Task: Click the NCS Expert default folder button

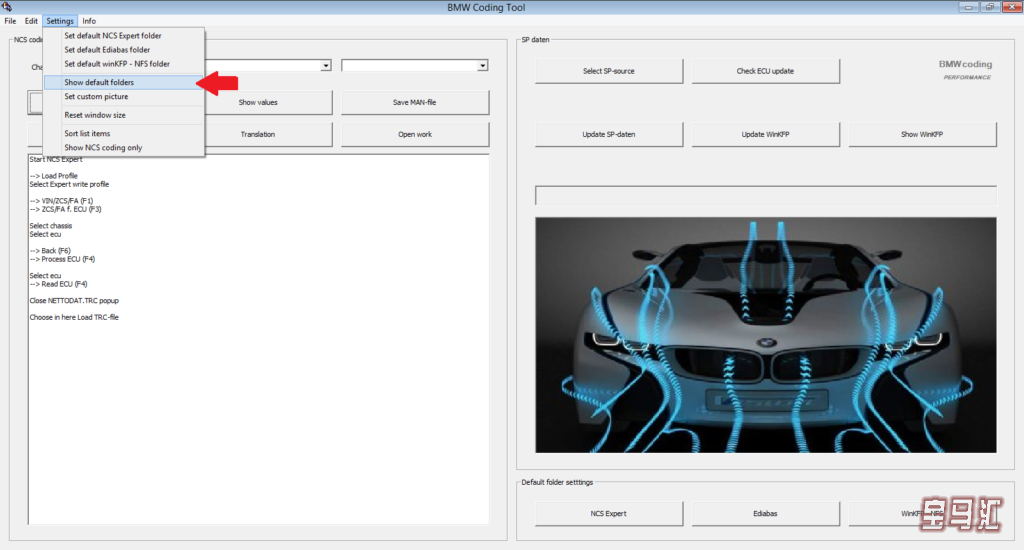Action: pos(609,513)
